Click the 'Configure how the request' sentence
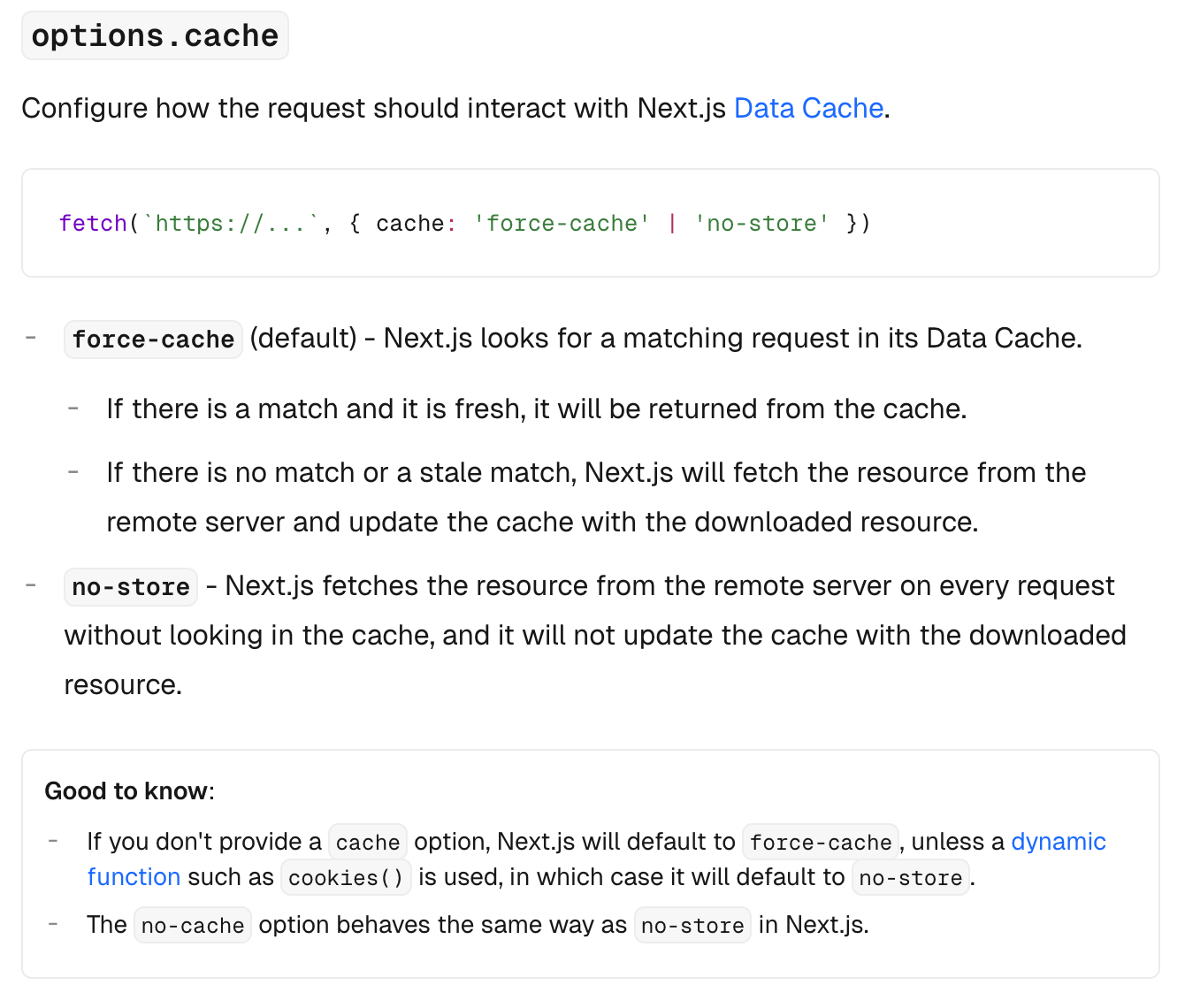This screenshot has width=1185, height=1008. click(455, 108)
